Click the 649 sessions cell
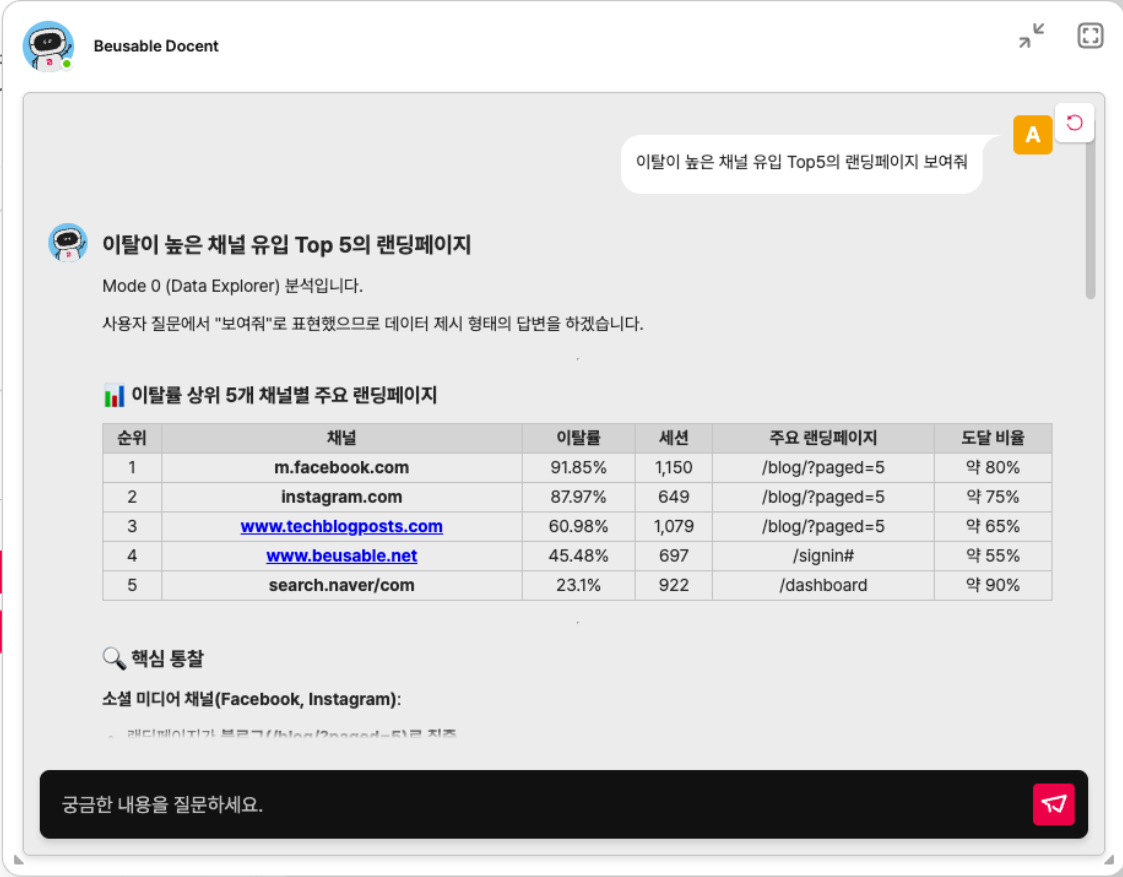 (673, 497)
